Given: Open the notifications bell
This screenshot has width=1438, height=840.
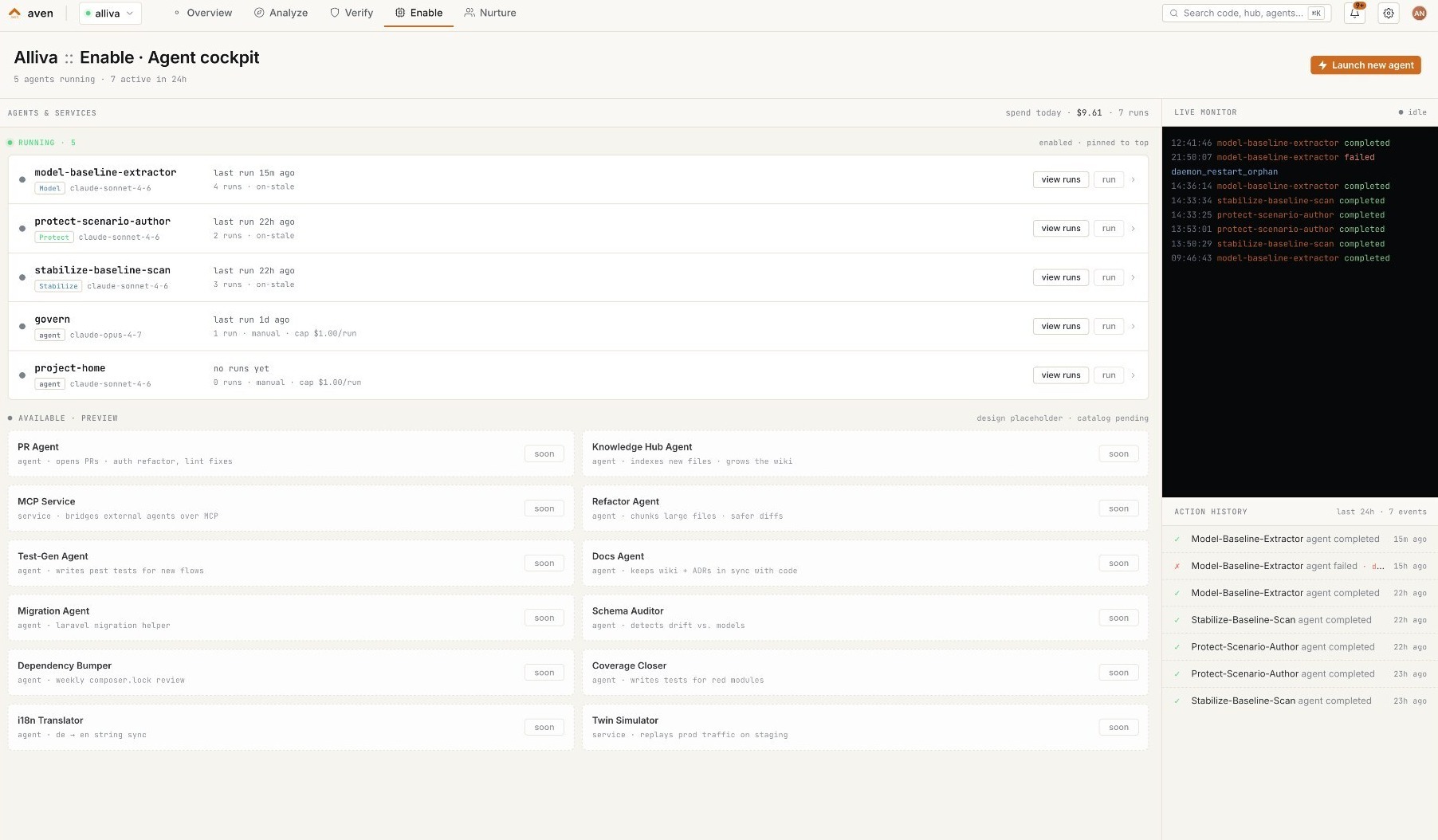Looking at the screenshot, I should click(1354, 14).
